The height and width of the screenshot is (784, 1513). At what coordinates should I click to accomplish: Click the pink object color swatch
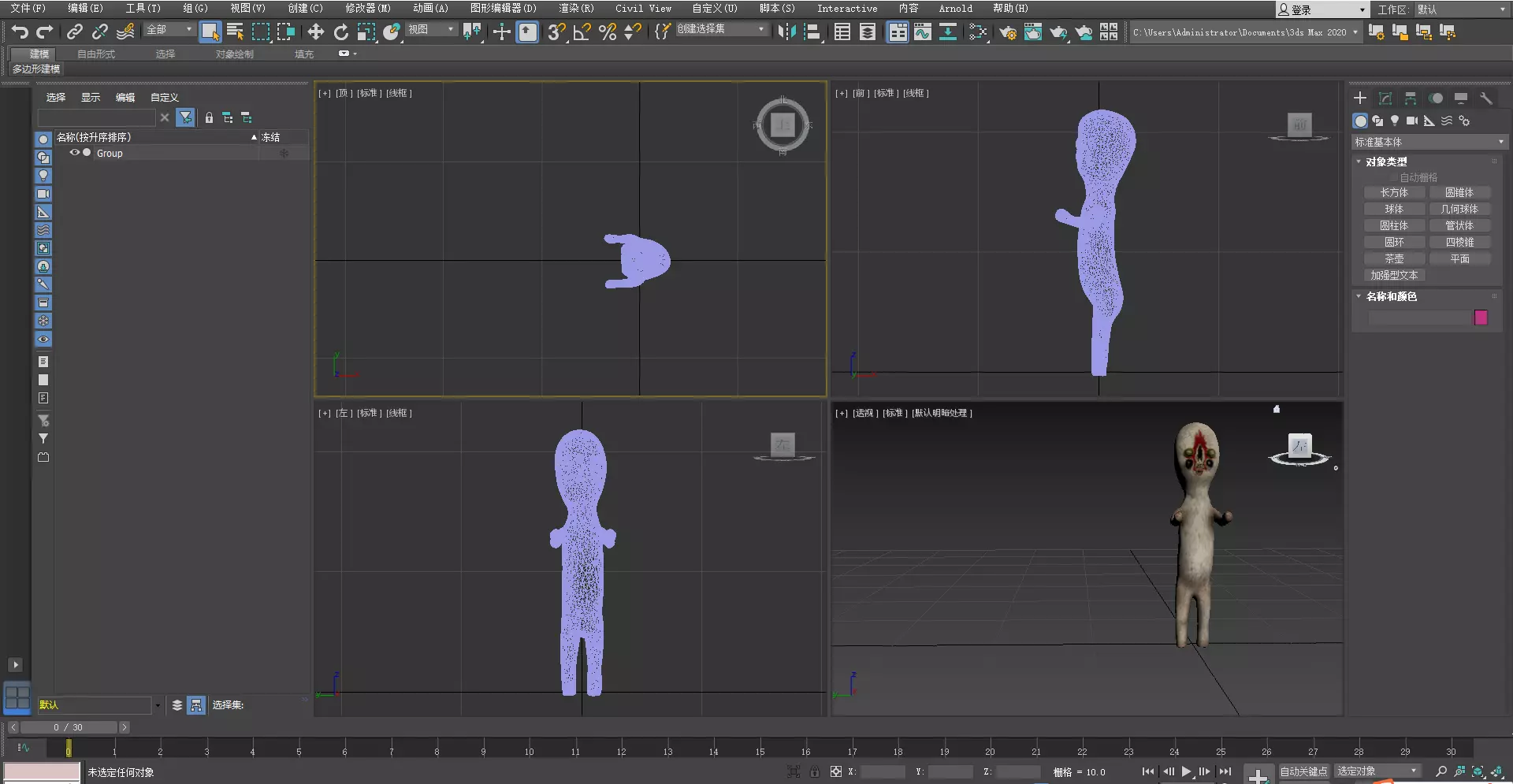coord(1481,318)
